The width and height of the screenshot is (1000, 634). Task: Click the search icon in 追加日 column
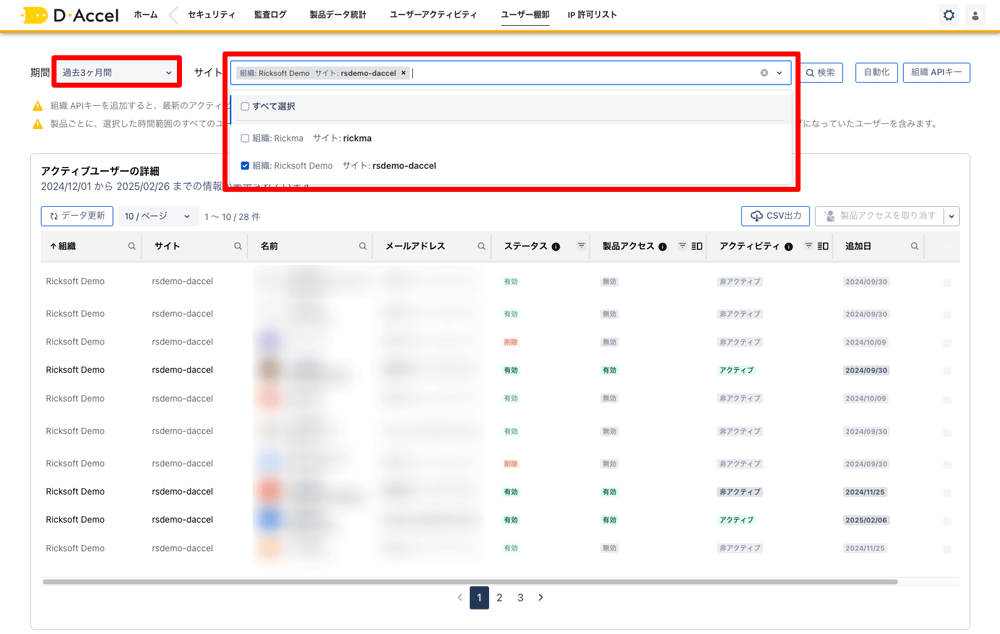pyautogui.click(x=915, y=246)
